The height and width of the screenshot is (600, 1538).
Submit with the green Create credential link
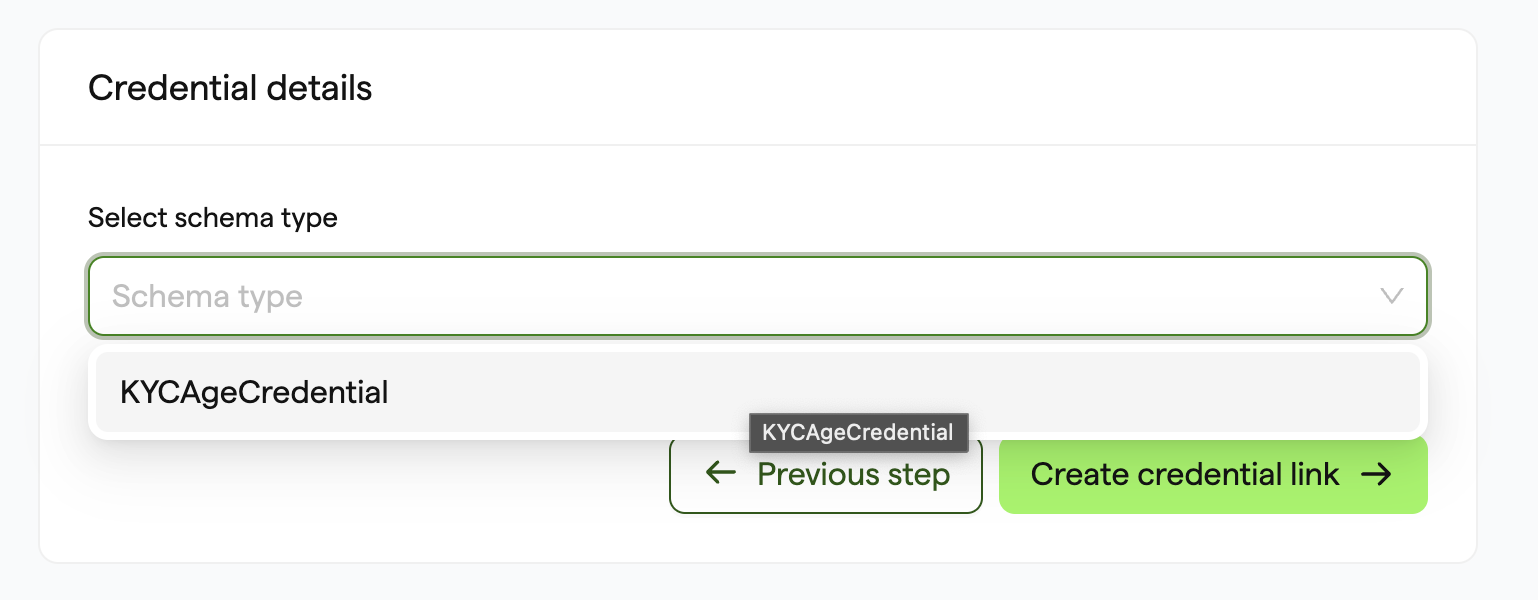click(1213, 474)
